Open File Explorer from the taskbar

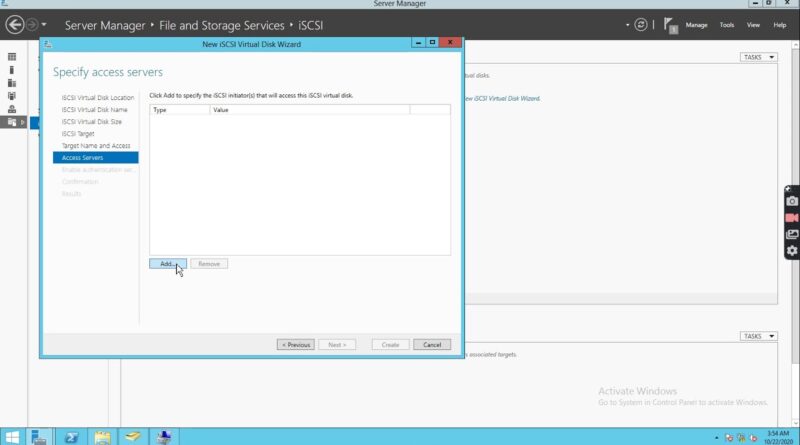102,437
